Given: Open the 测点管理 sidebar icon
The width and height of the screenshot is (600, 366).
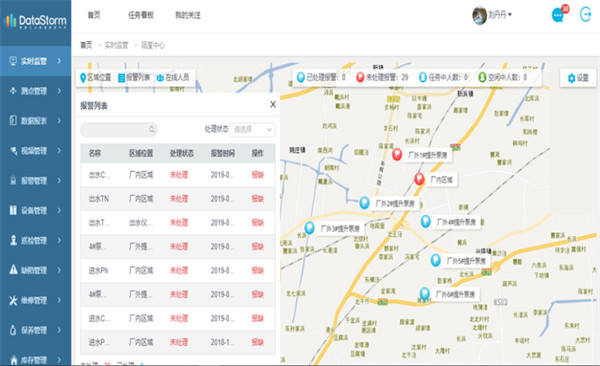Looking at the screenshot, I should [13, 91].
